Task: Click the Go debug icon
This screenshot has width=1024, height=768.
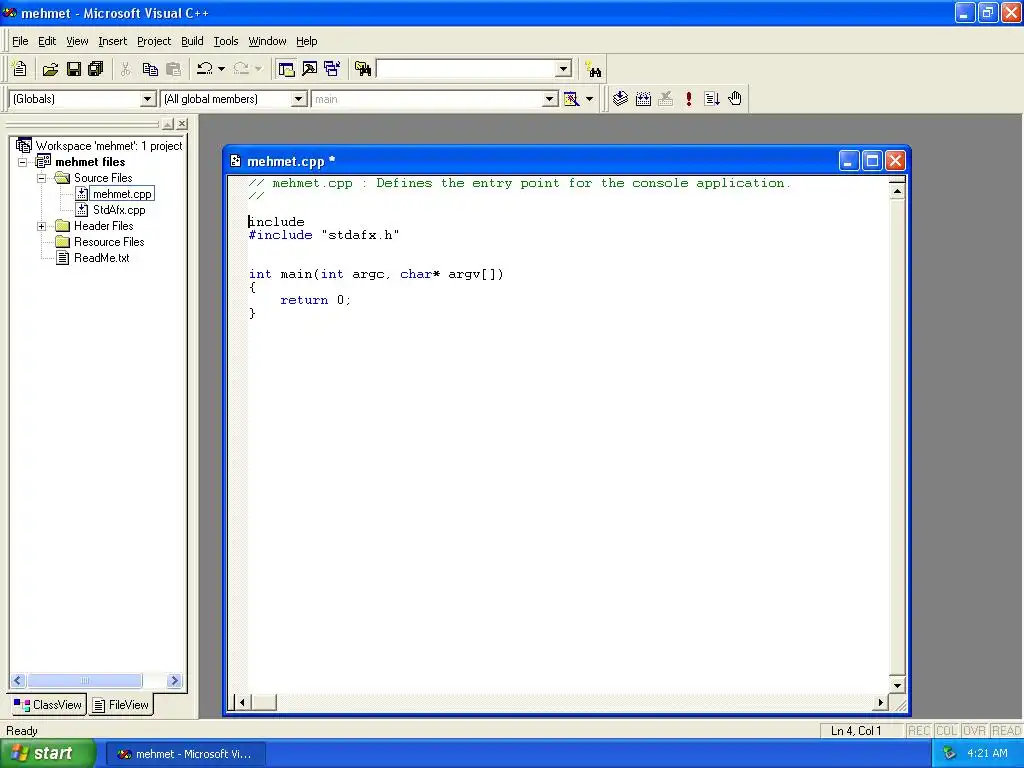Action: 712,99
